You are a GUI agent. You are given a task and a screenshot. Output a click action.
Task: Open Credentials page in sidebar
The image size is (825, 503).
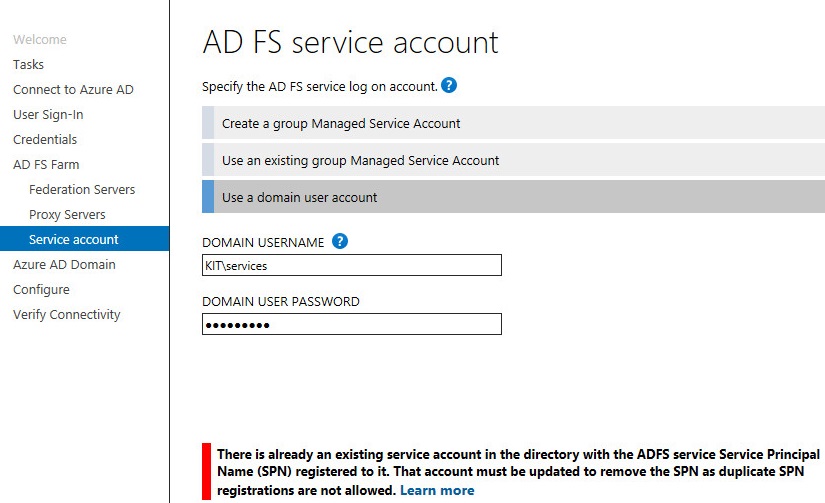tap(45, 139)
